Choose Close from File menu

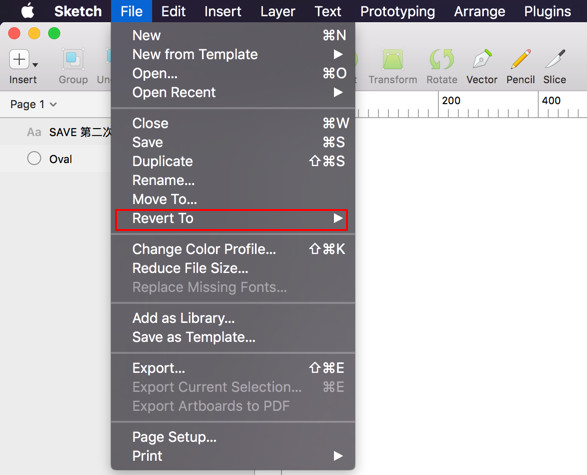233,123
